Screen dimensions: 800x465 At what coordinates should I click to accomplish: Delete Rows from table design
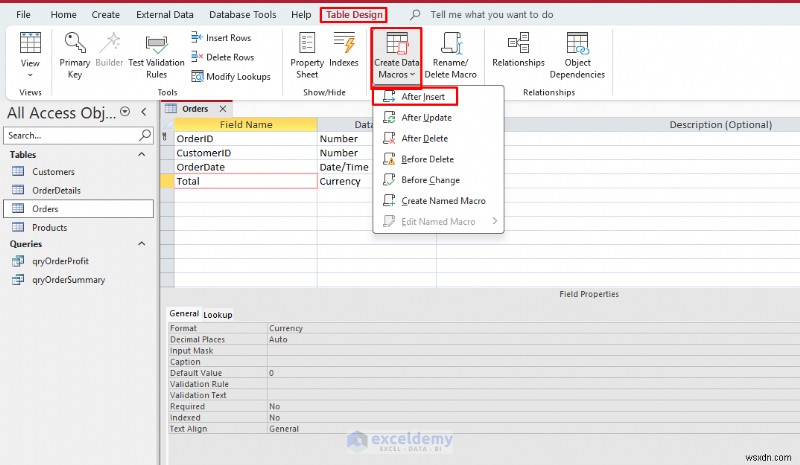pos(222,57)
